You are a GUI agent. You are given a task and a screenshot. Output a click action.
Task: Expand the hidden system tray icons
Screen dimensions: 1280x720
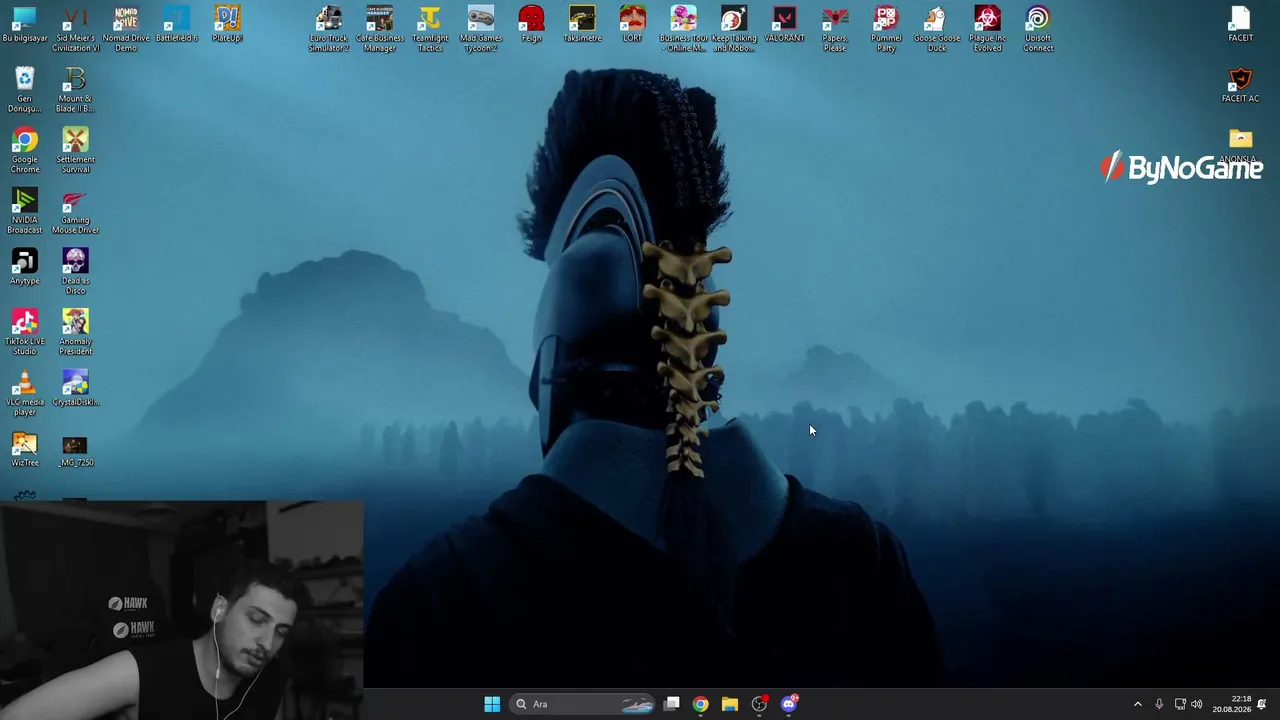pyautogui.click(x=1137, y=704)
